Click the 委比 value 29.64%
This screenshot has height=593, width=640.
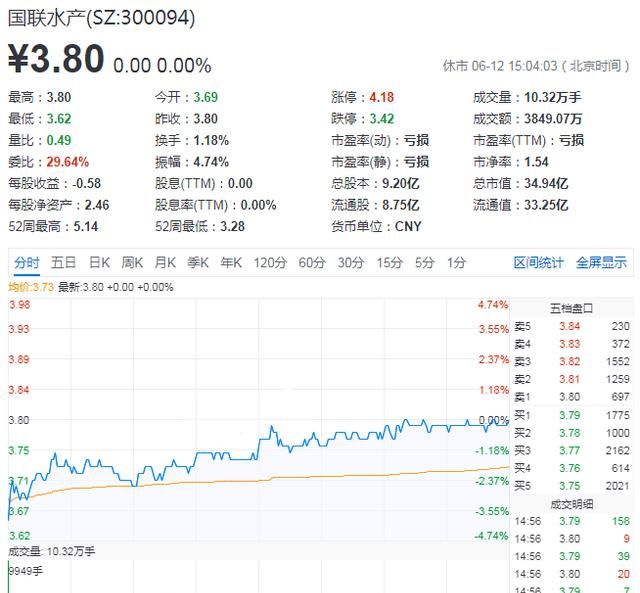(67, 162)
